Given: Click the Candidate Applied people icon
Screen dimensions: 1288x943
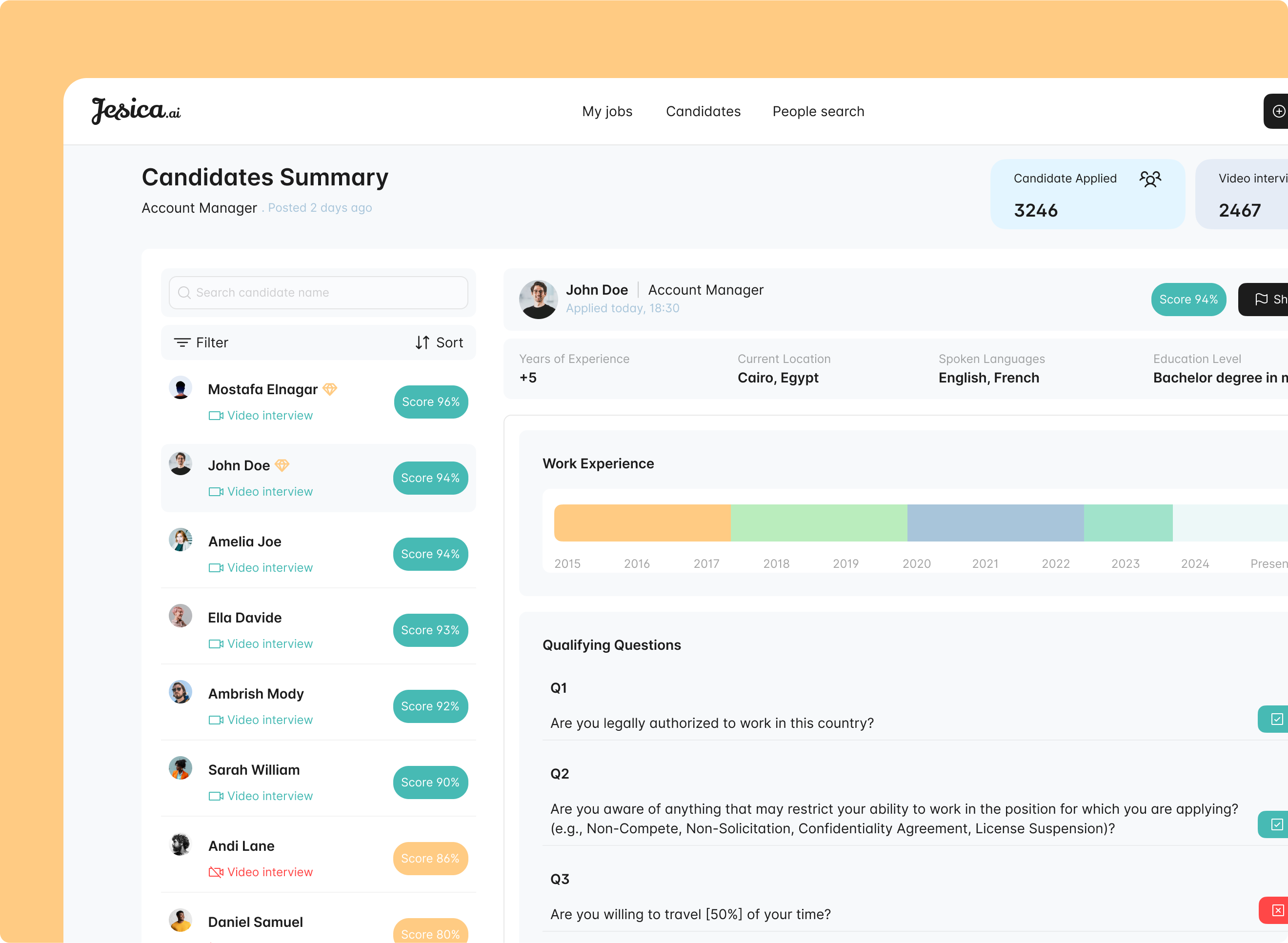Looking at the screenshot, I should pos(1151,179).
